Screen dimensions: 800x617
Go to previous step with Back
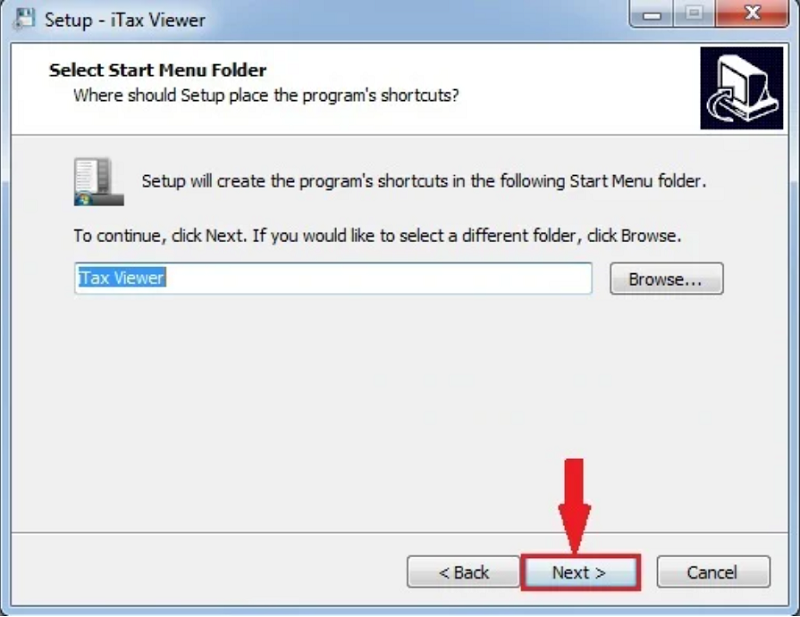coord(463,572)
